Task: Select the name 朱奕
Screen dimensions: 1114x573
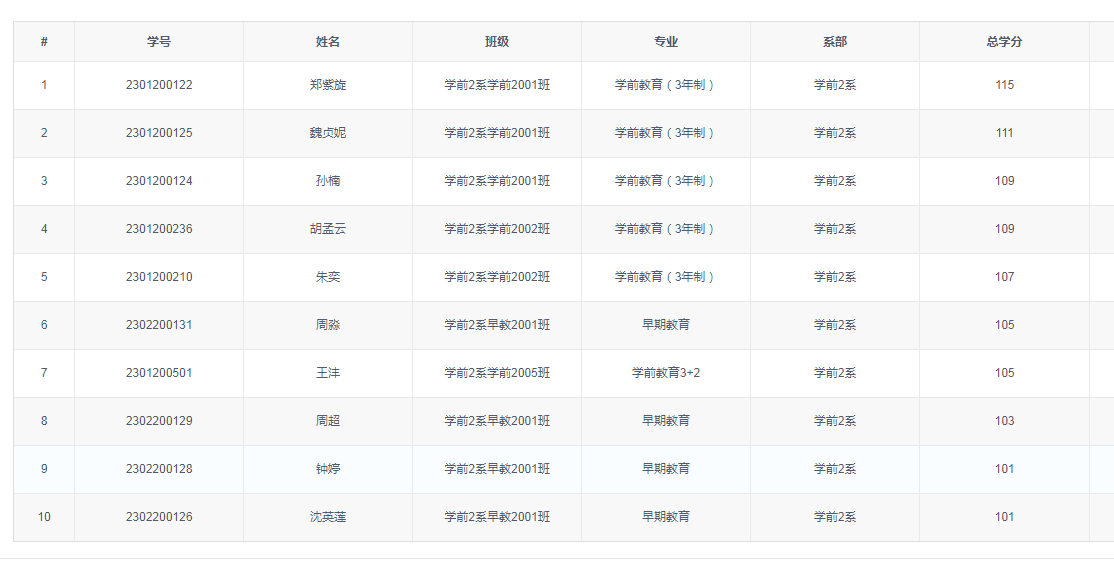Action: click(328, 277)
